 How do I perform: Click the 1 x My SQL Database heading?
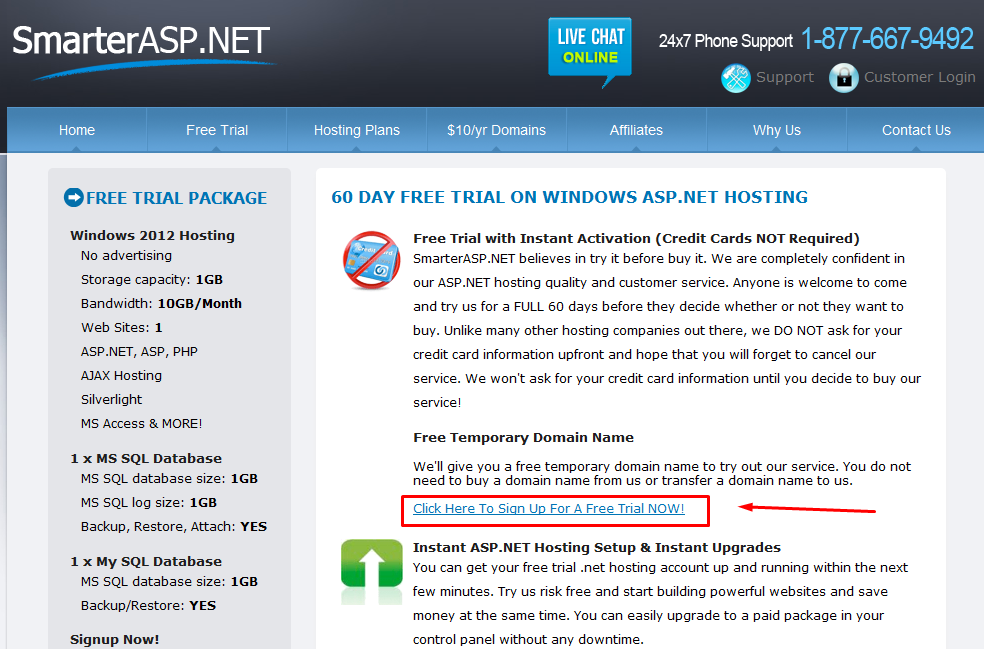click(x=146, y=561)
